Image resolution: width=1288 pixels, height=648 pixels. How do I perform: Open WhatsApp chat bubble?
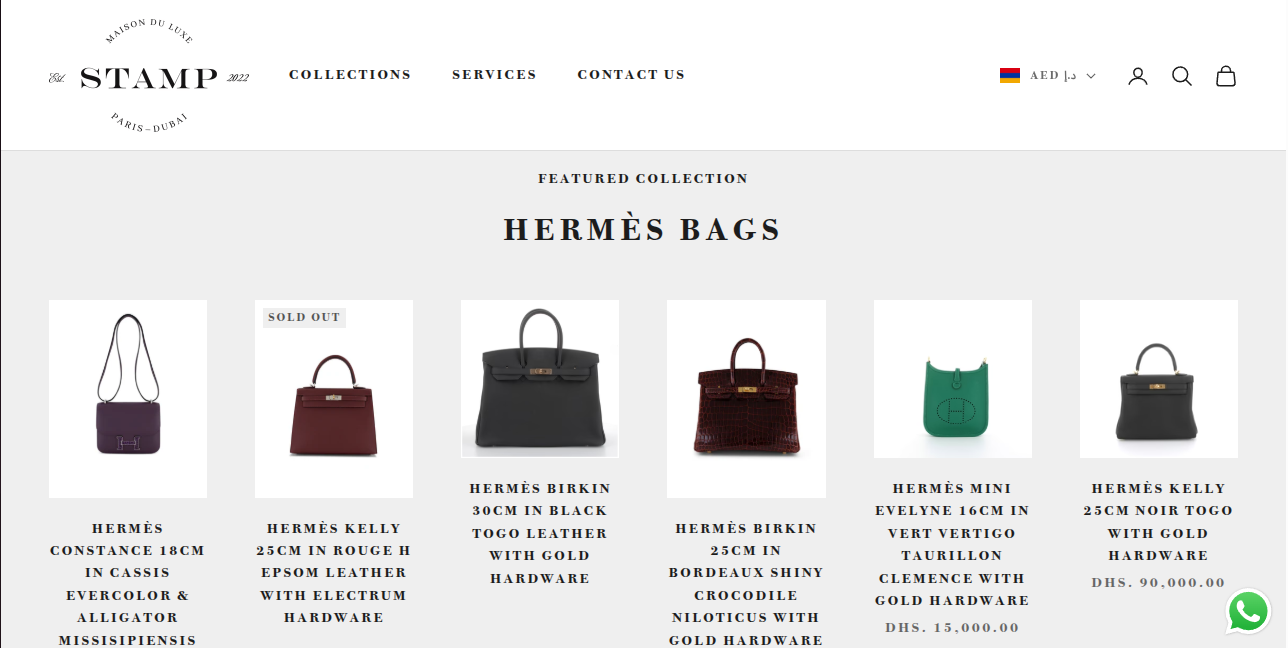(x=1248, y=611)
